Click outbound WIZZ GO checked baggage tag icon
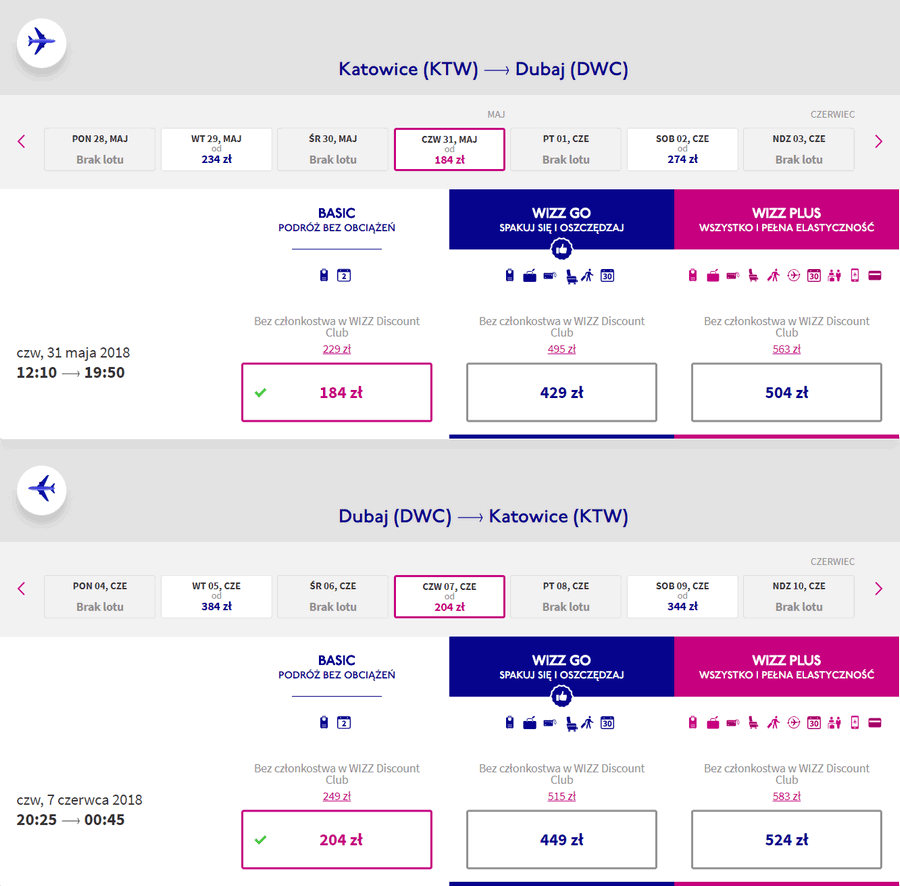This screenshot has height=886, width=900. coord(550,276)
